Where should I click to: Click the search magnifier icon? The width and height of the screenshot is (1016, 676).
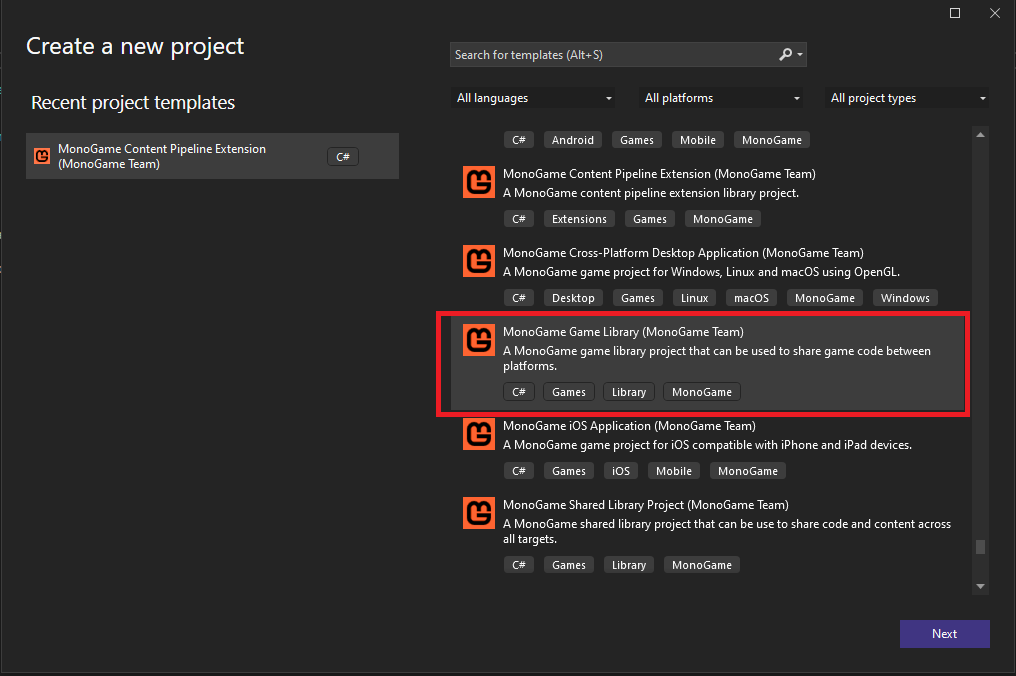pos(785,54)
